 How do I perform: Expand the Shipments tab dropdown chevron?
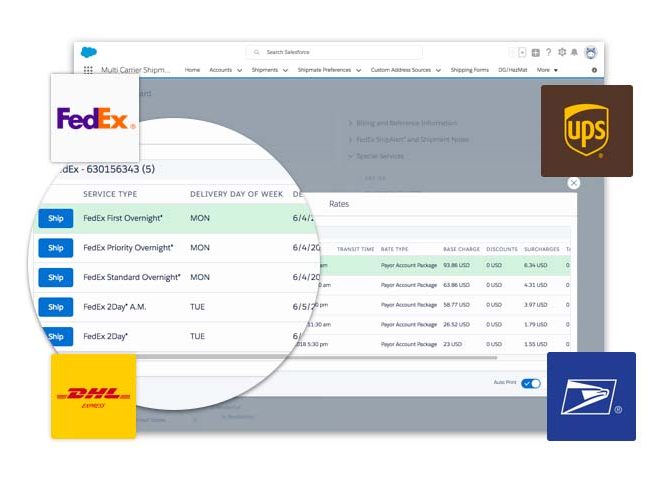point(285,70)
